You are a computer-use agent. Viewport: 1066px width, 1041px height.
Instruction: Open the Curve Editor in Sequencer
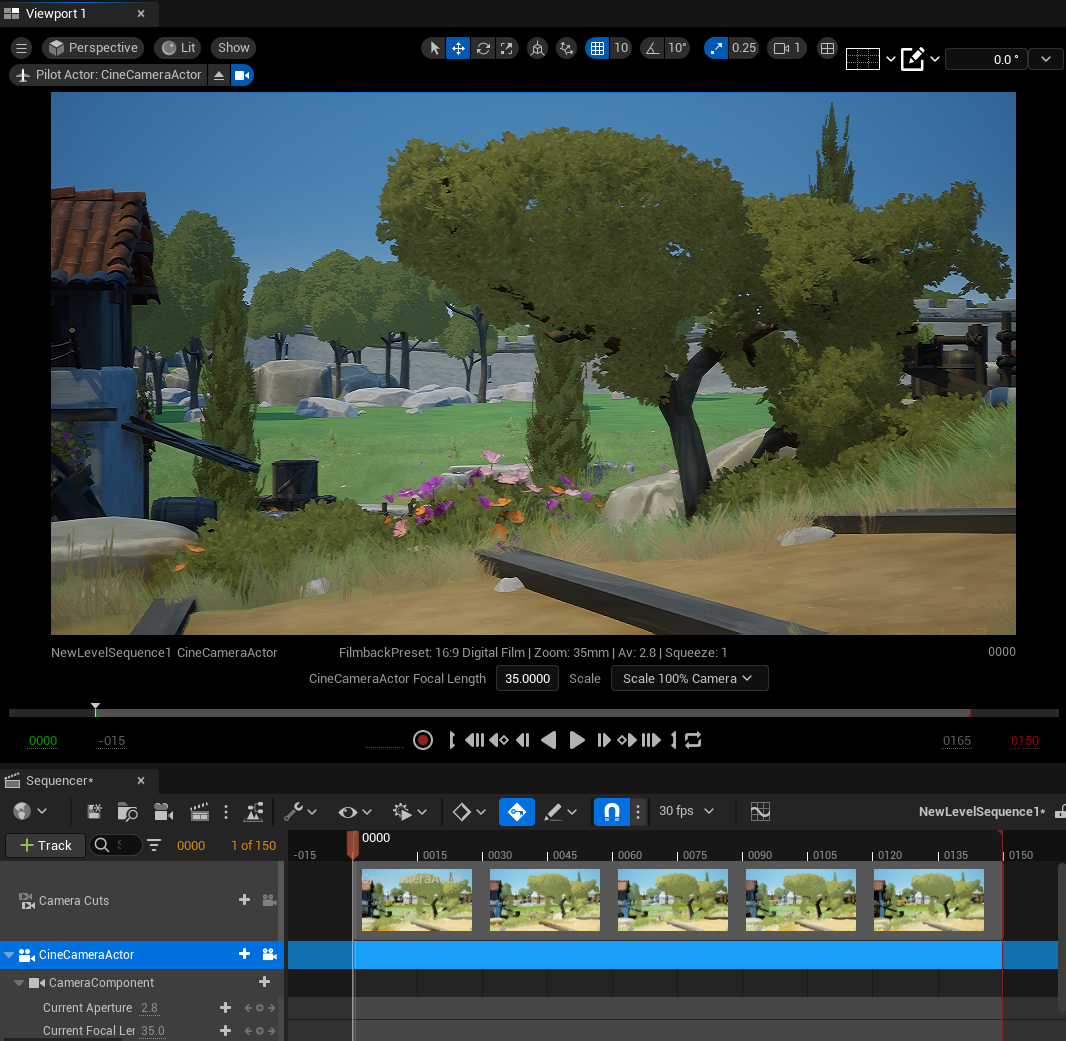(x=760, y=811)
